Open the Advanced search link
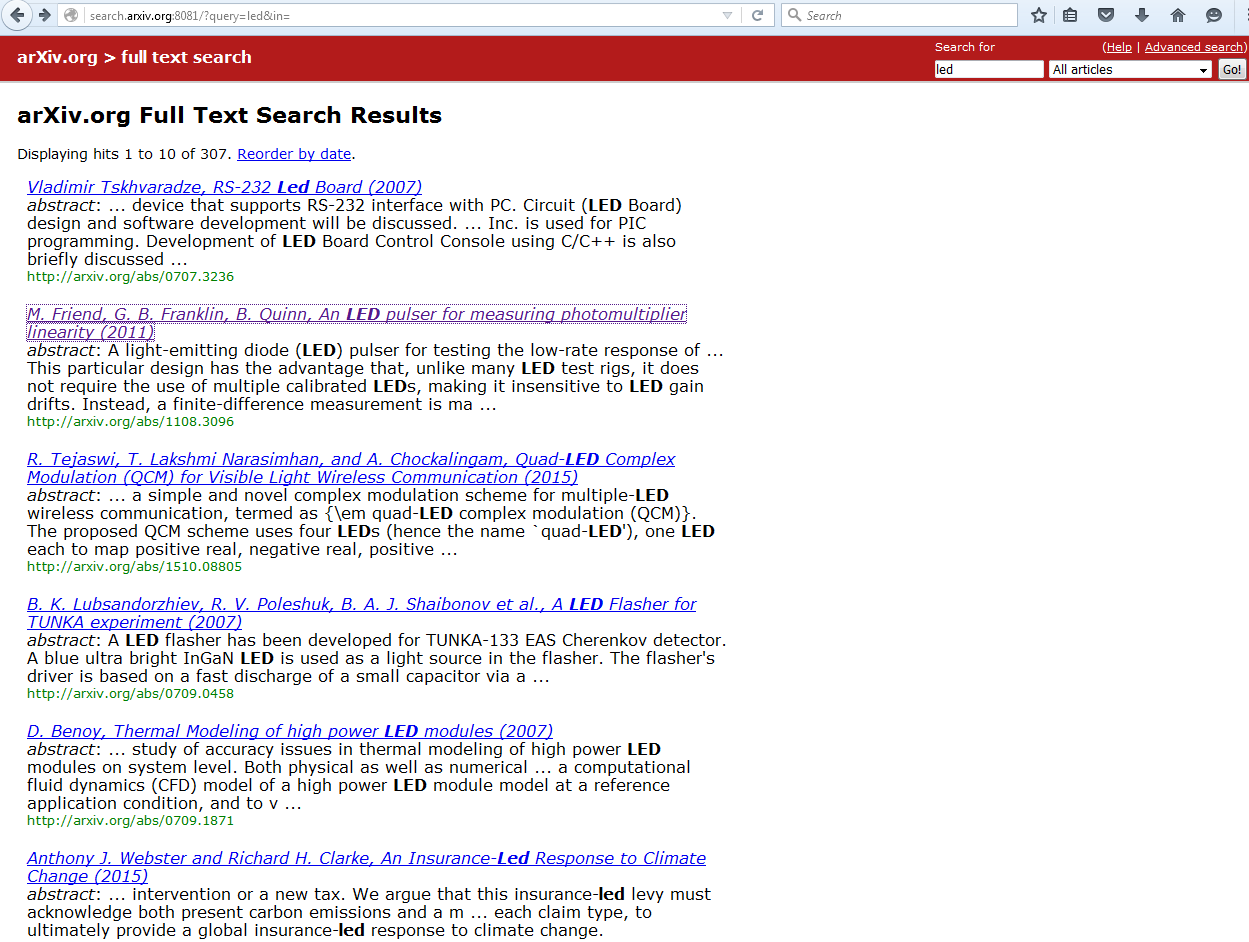The width and height of the screenshot is (1249, 942). click(1194, 47)
